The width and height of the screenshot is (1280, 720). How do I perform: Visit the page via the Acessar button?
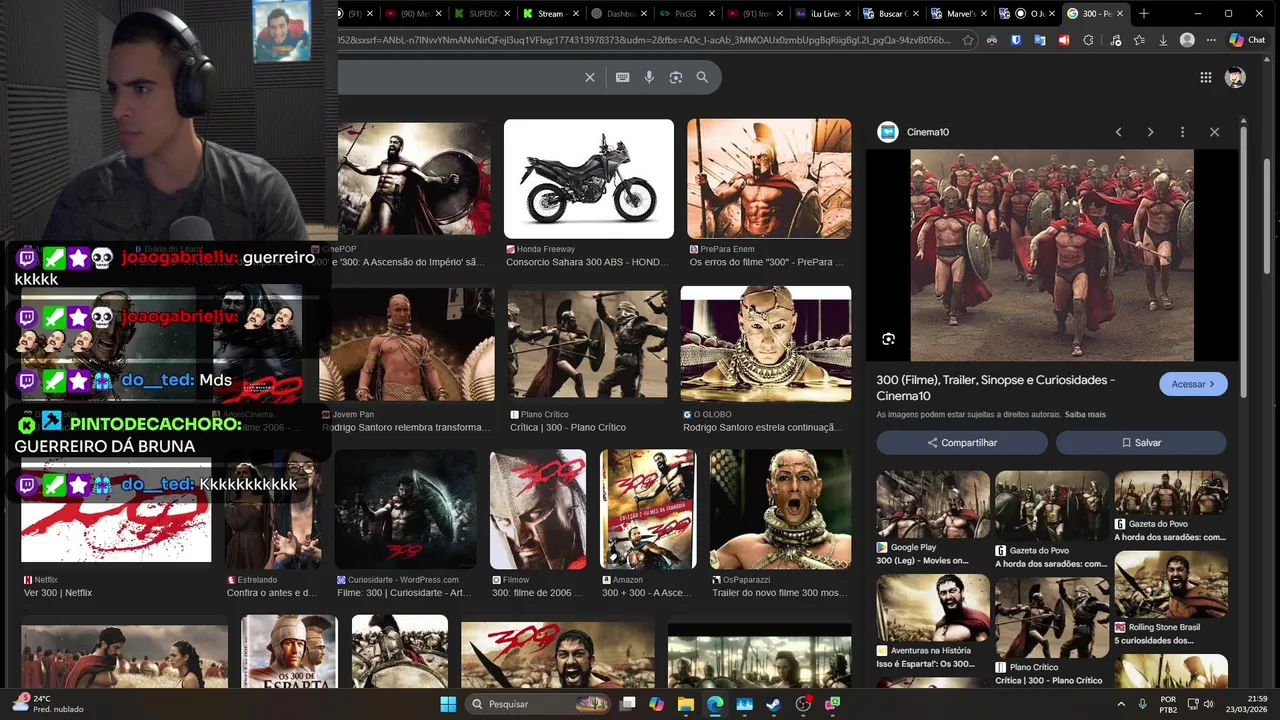1193,384
